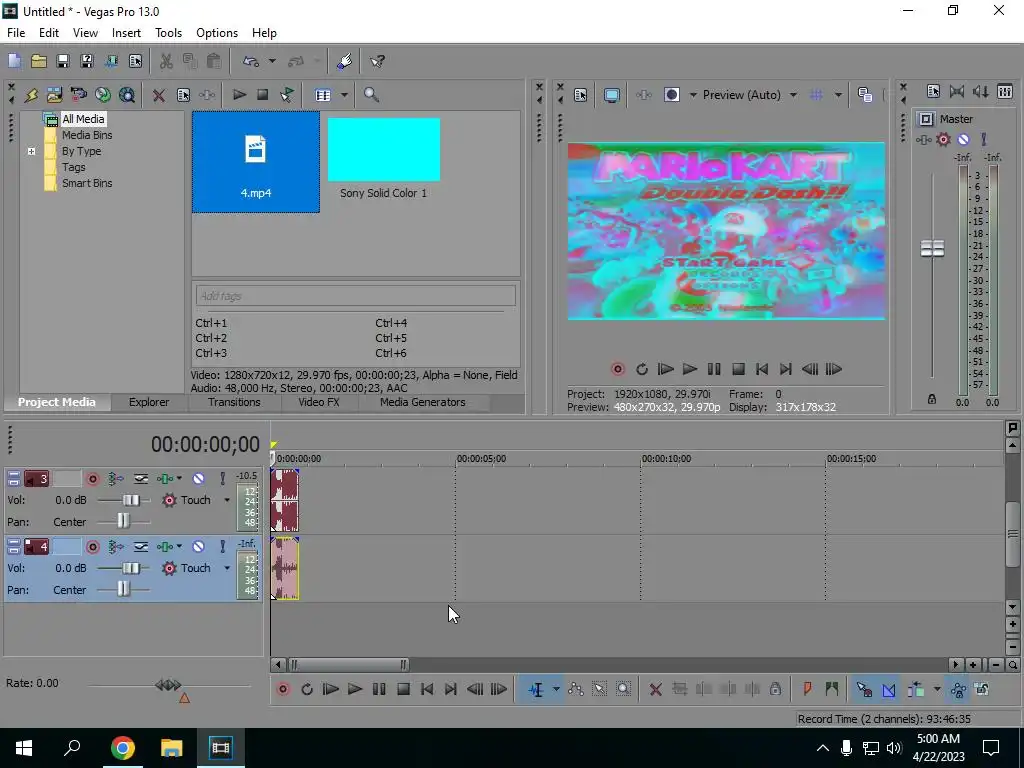
Task: Mute audio track 4
Action: [x=199, y=547]
